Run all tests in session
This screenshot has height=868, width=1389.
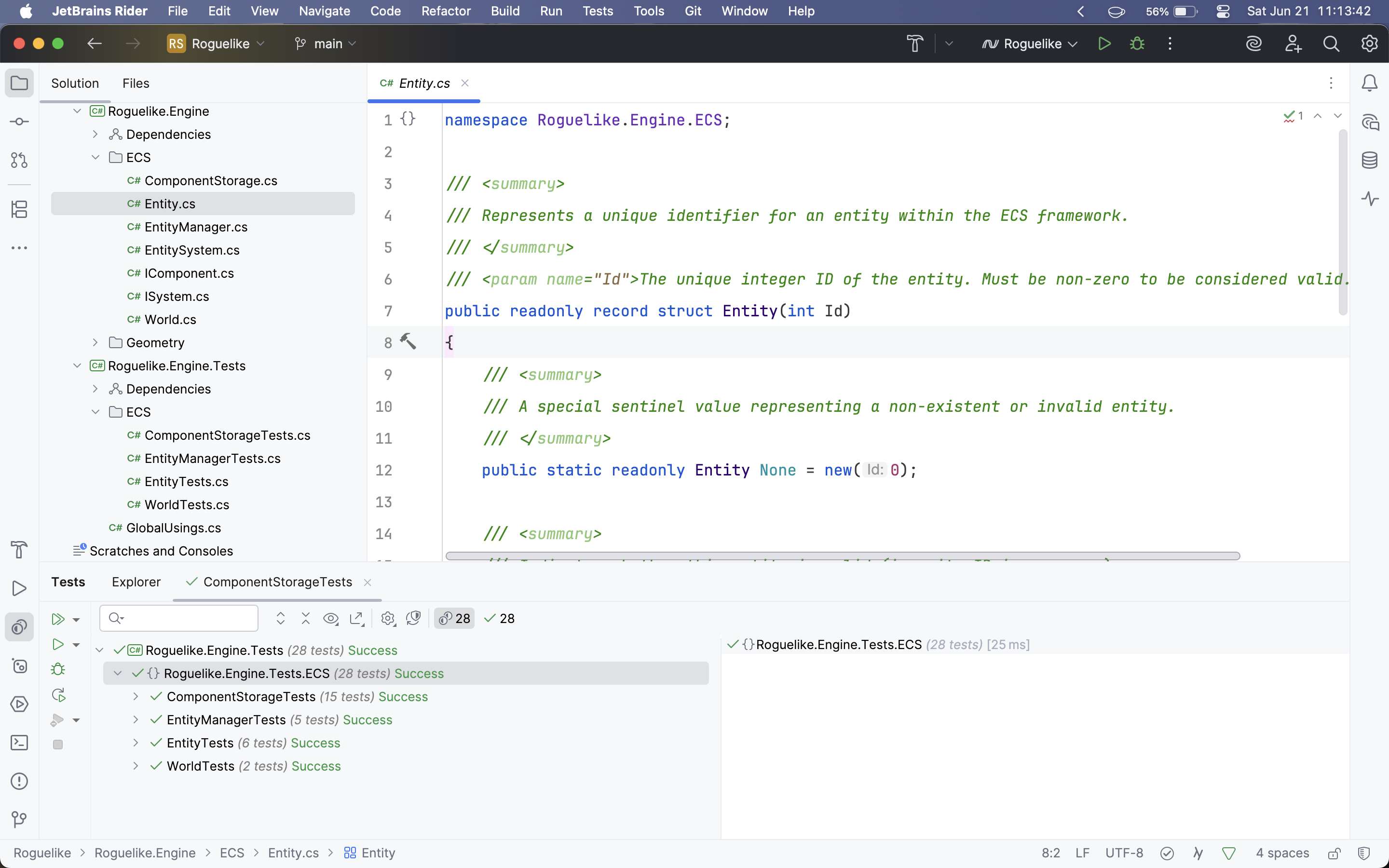click(x=57, y=619)
